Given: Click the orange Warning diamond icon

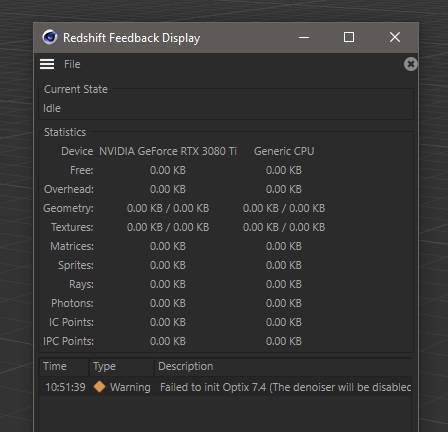Looking at the screenshot, I should pos(99,387).
